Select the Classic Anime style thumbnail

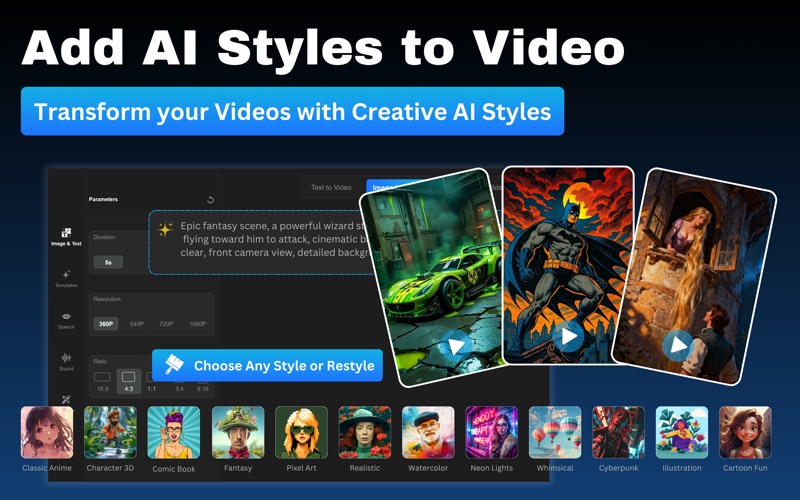[x=47, y=433]
